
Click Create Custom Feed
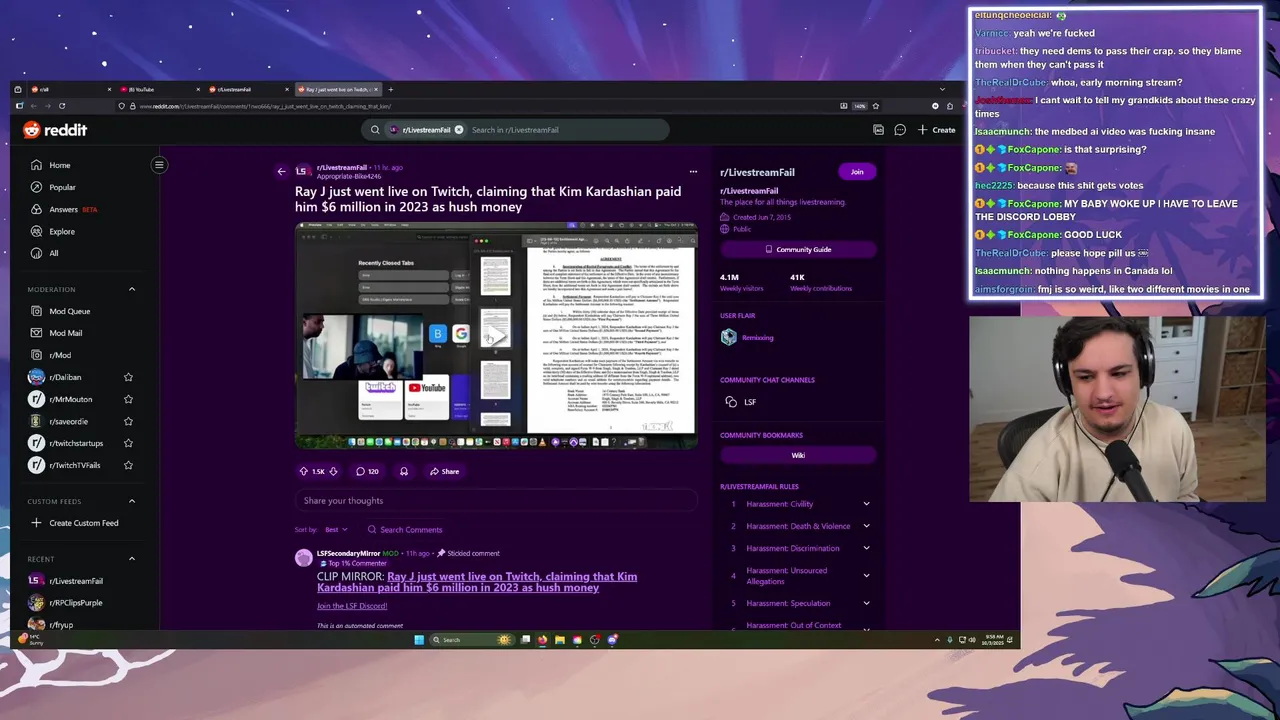coord(75,523)
